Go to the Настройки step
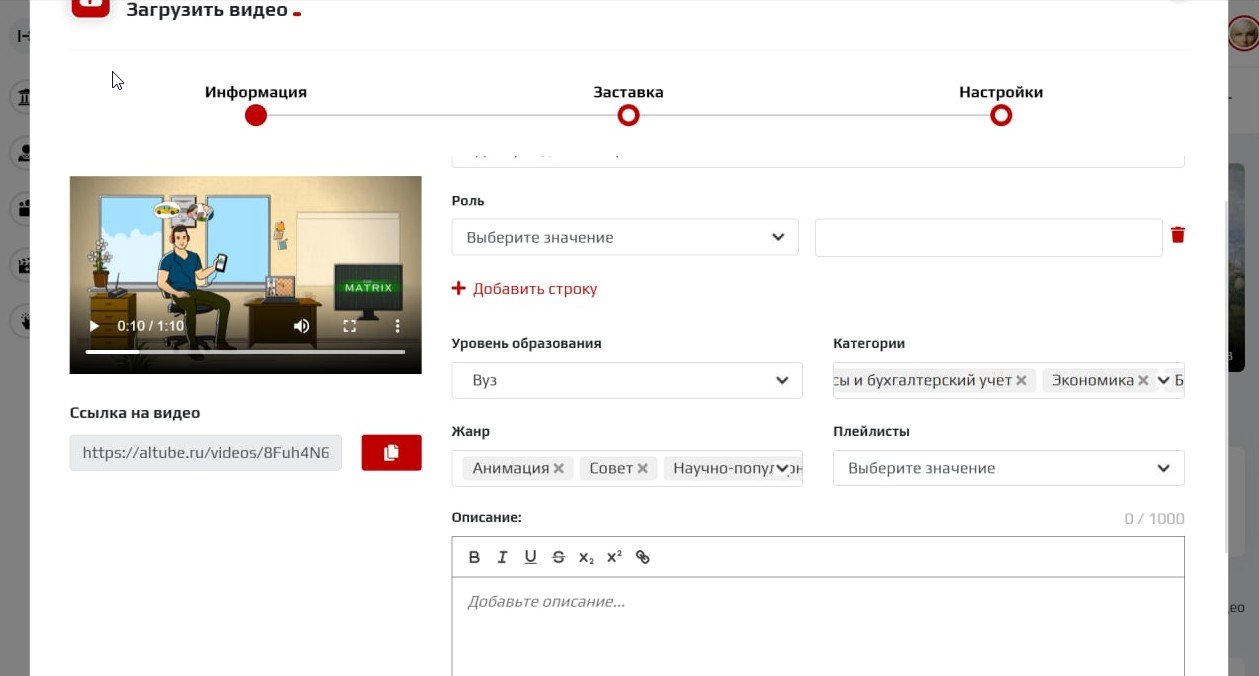 1000,115
